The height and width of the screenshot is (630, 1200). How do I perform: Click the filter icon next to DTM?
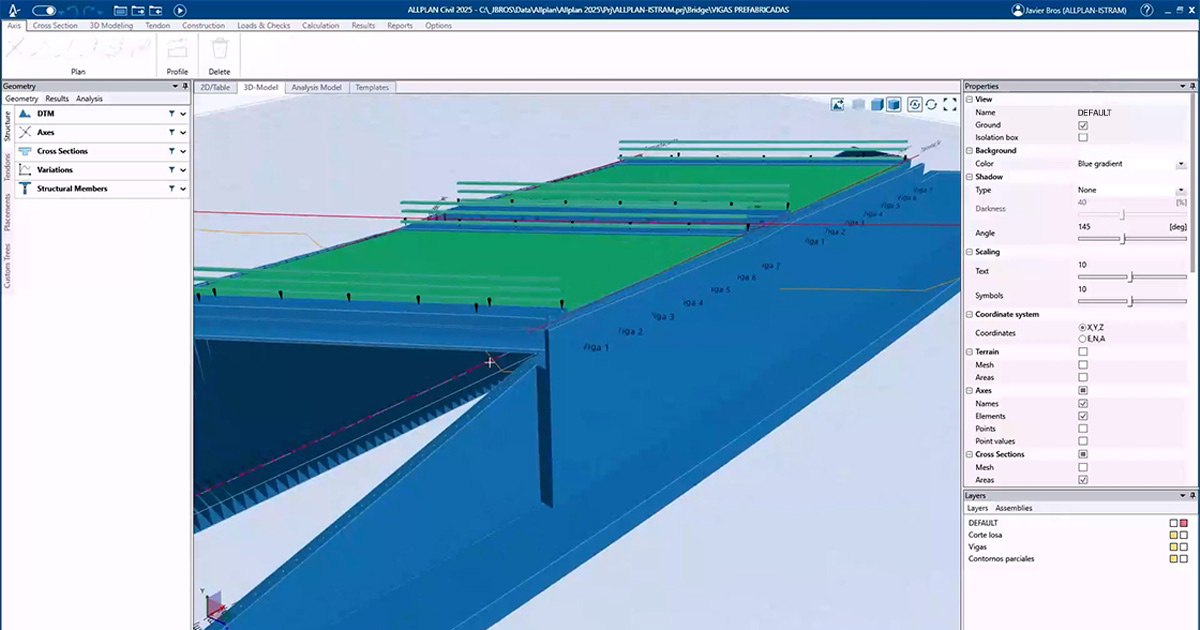[172, 114]
